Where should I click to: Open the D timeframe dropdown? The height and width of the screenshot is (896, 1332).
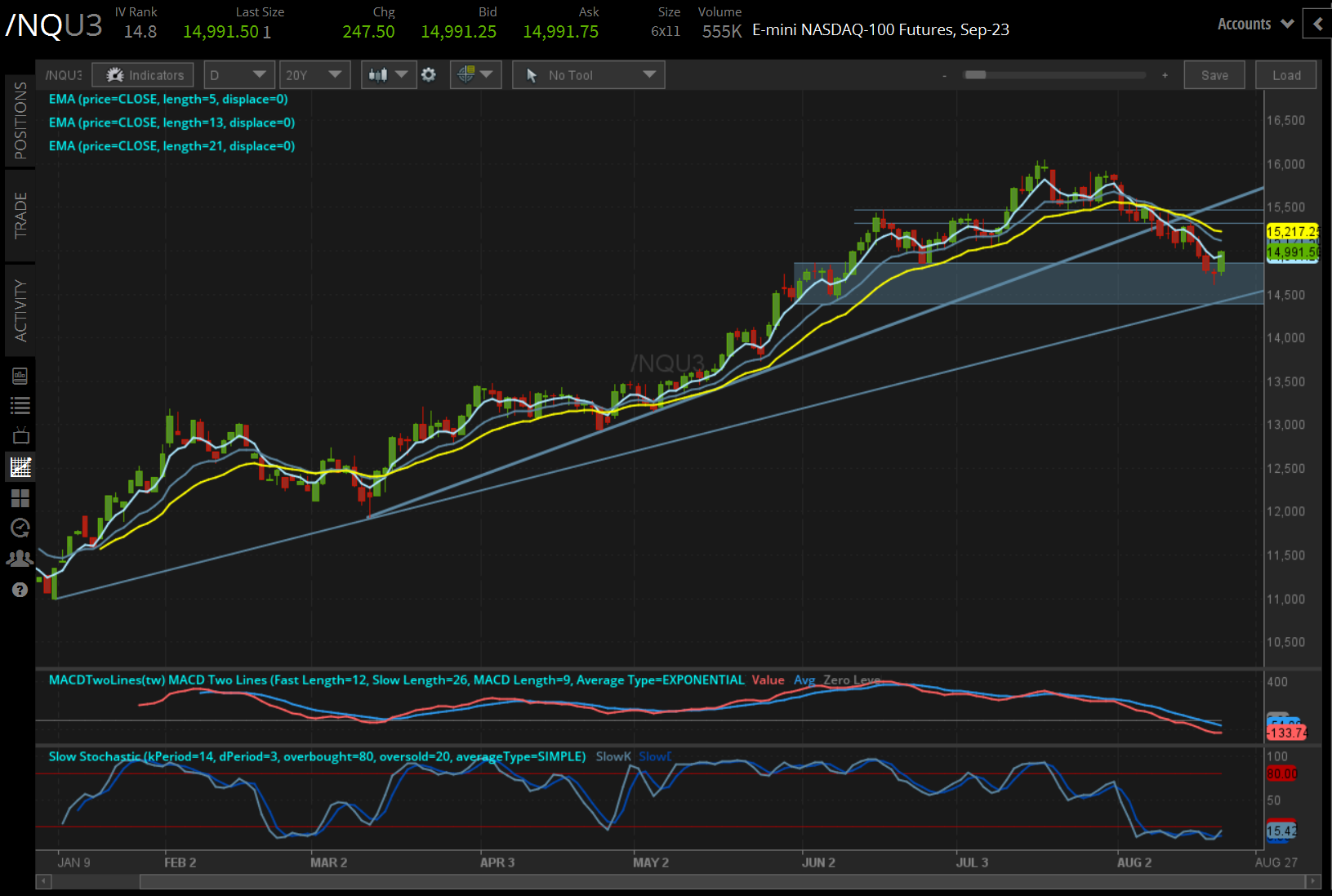238,74
